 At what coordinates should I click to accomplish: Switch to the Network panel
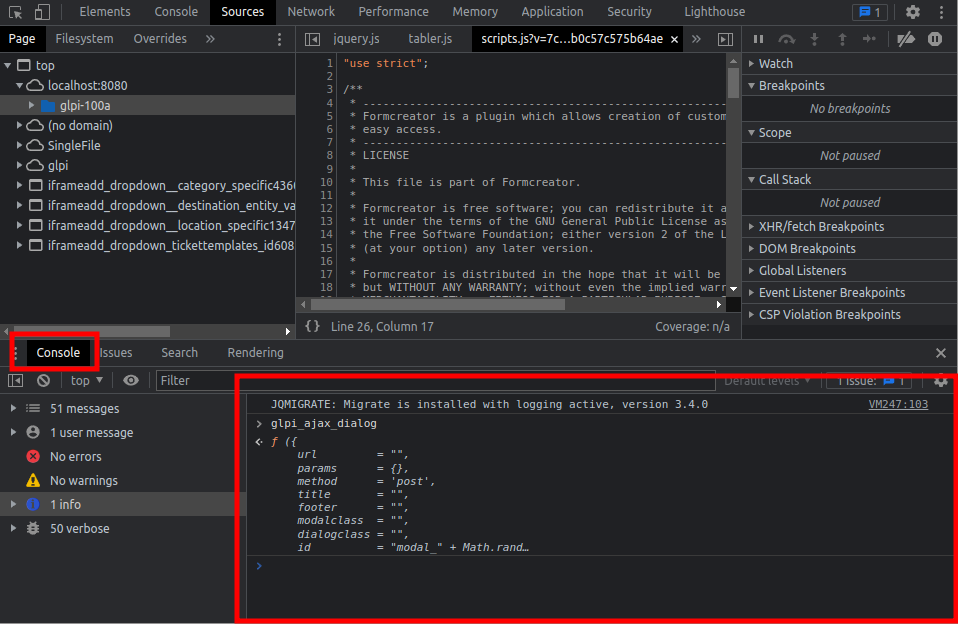click(x=311, y=11)
